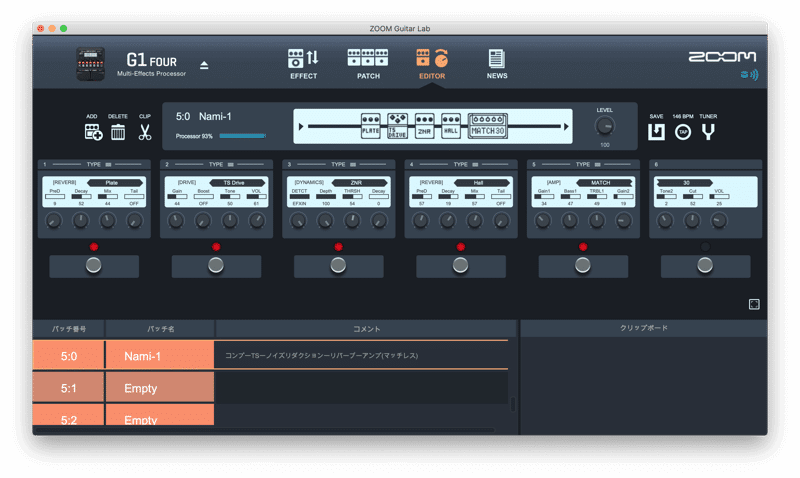Open TYPE selector for slot 3
The image size is (800, 478).
point(343,164)
